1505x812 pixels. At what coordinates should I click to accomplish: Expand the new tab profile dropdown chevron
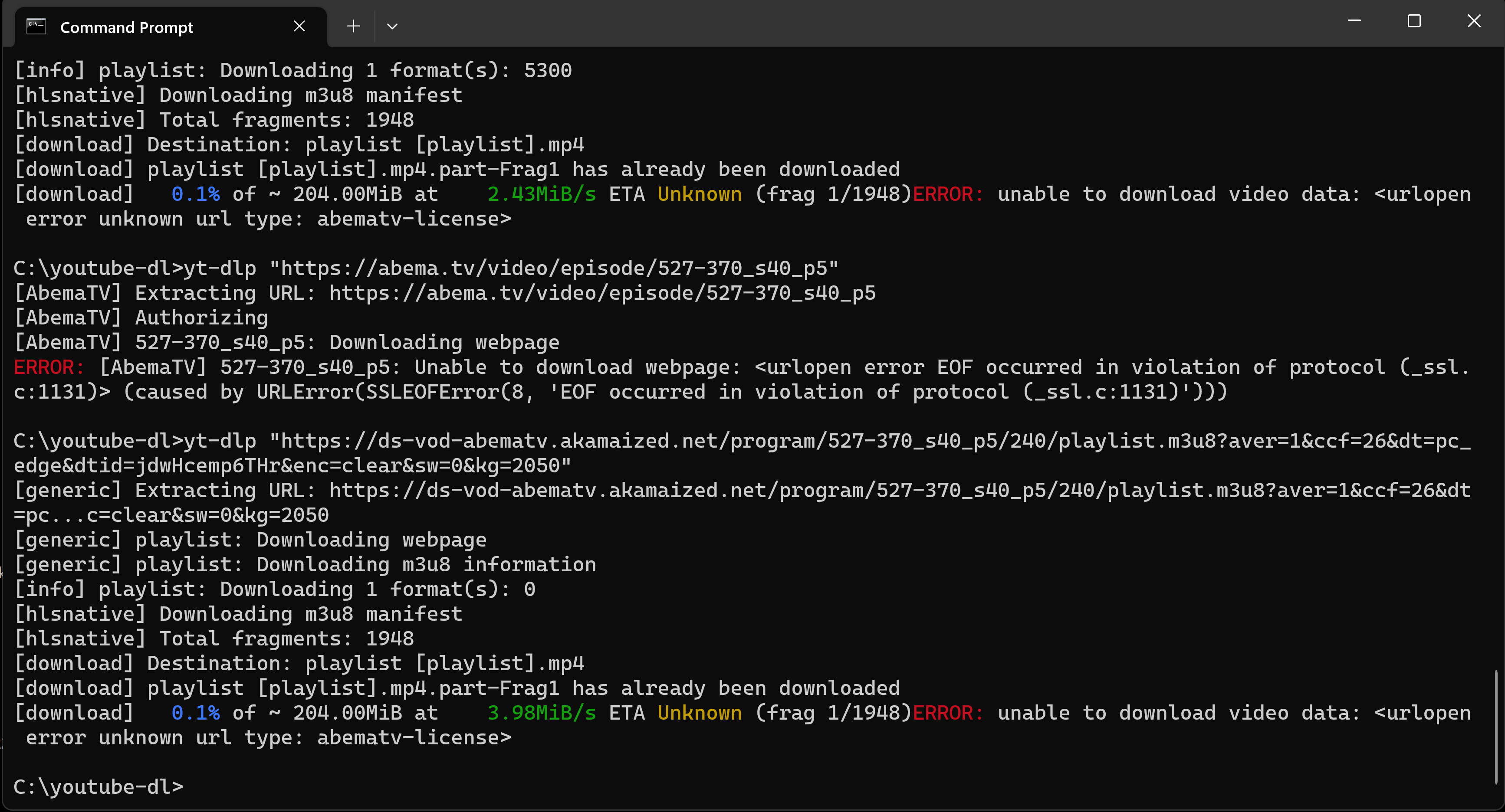click(x=392, y=26)
